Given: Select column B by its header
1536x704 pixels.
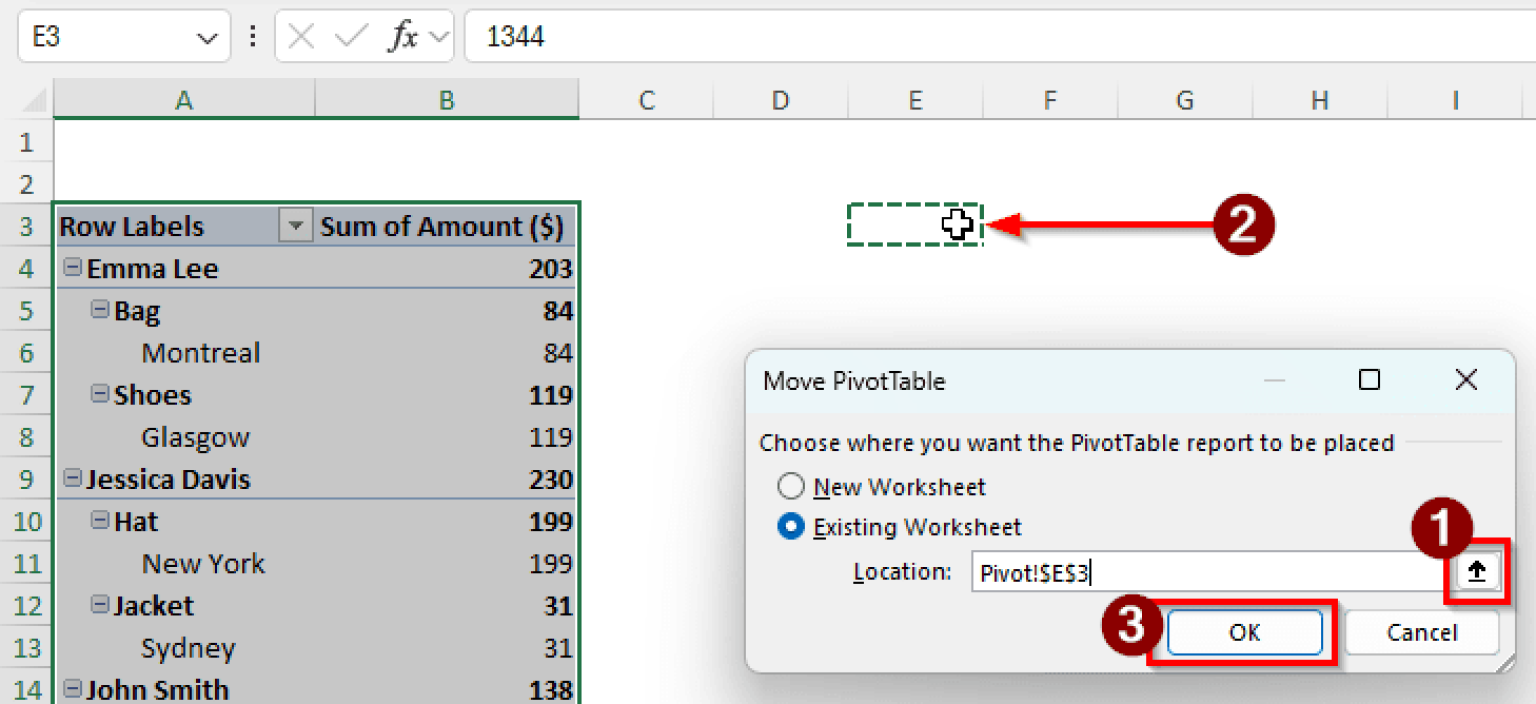Looking at the screenshot, I should coord(446,99).
